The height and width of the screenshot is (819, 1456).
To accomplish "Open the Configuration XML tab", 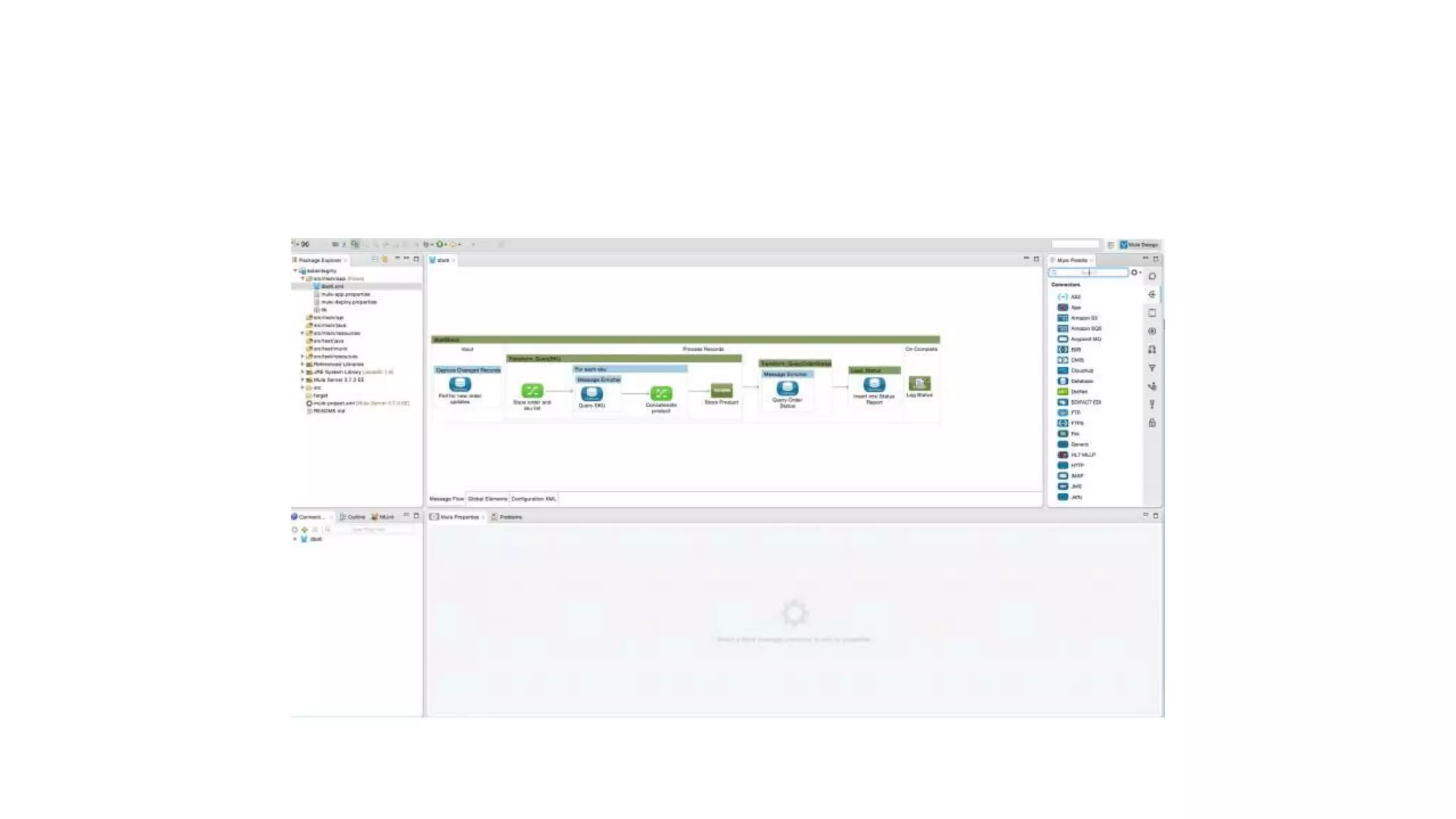I will tap(533, 499).
